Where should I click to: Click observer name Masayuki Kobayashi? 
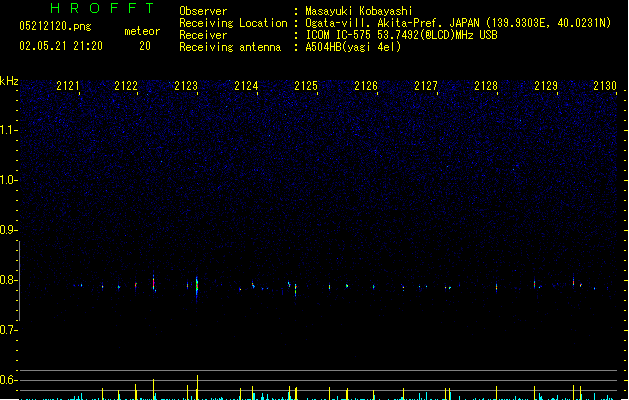pyautogui.click(x=359, y=11)
